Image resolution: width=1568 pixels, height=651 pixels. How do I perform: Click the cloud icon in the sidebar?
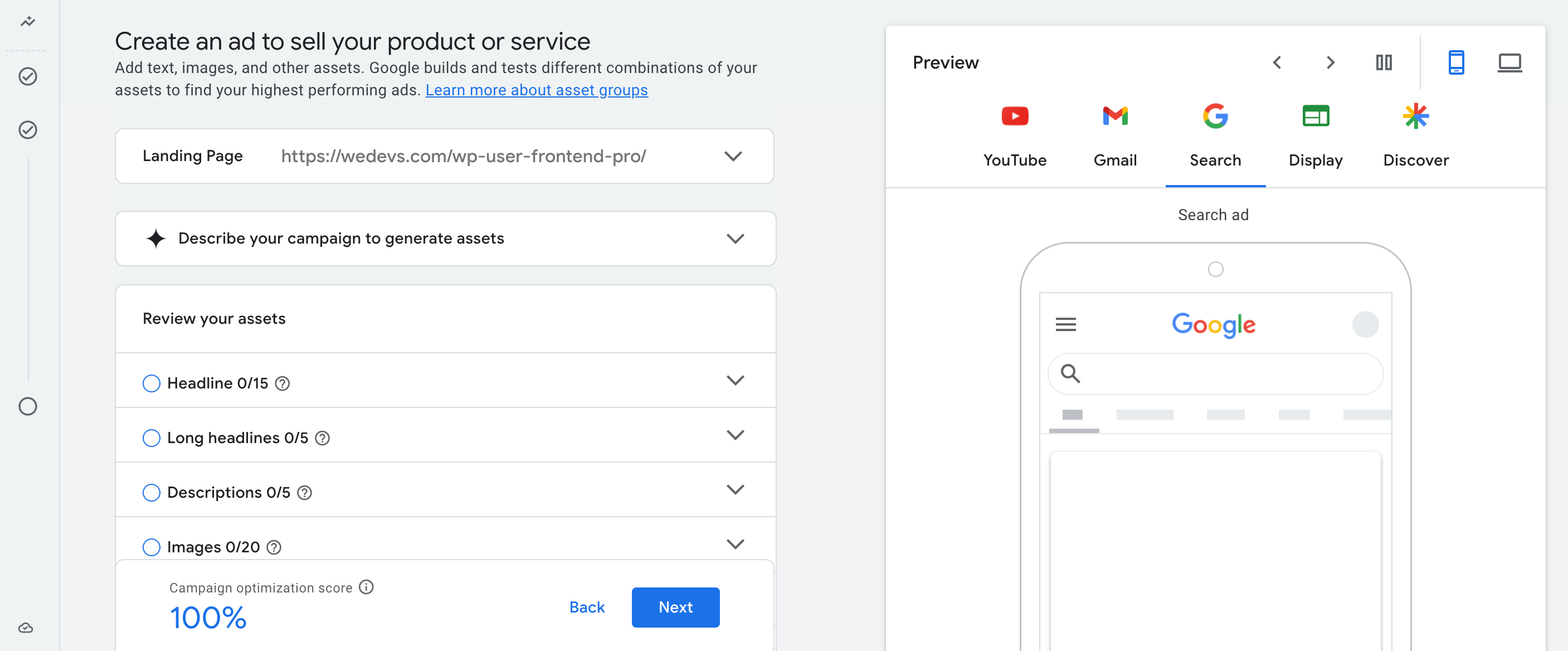26,628
